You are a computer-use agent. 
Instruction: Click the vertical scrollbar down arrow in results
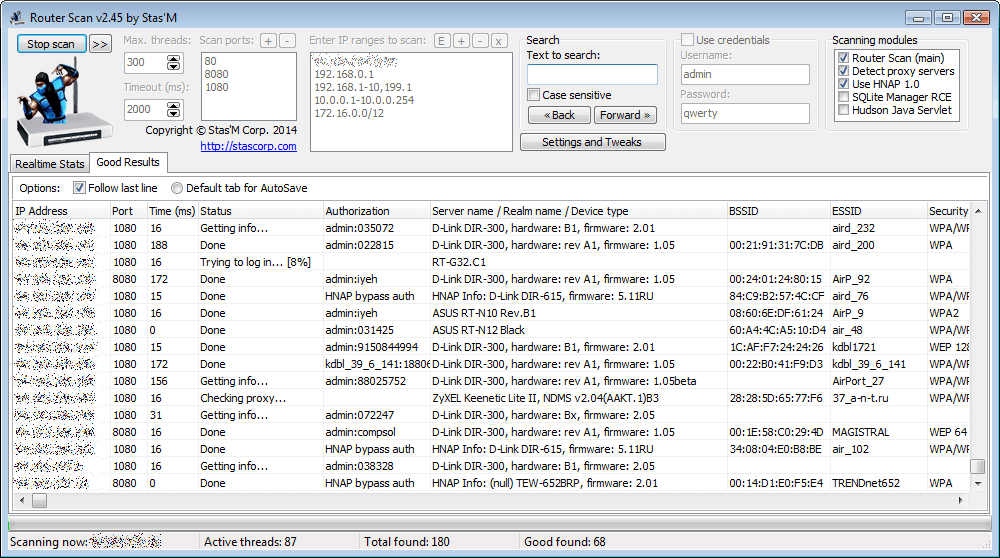click(x=978, y=483)
